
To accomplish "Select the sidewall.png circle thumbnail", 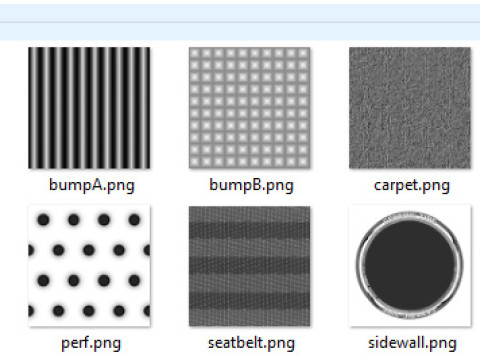I will point(410,266).
